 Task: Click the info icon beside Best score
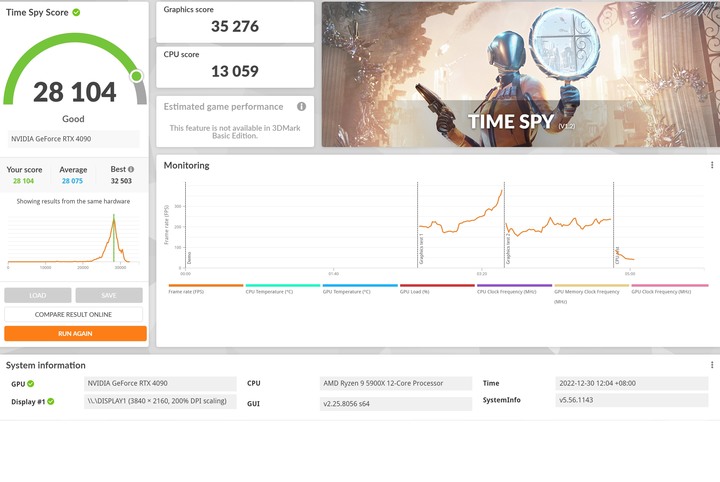pos(131,169)
